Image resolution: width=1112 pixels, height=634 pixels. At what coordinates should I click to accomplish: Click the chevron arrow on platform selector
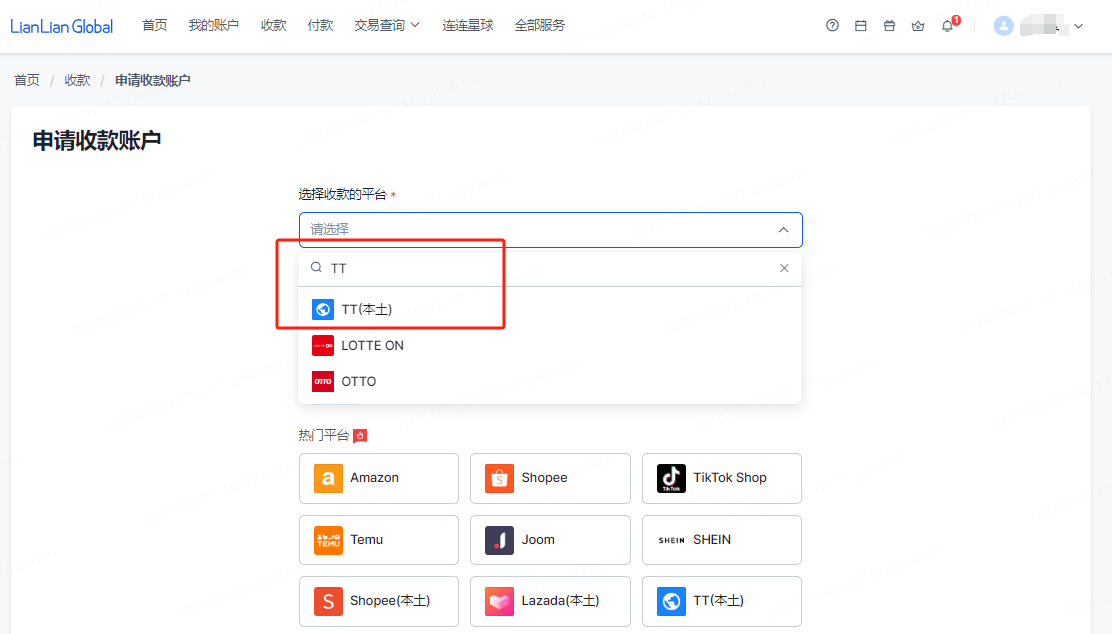pyautogui.click(x=783, y=230)
